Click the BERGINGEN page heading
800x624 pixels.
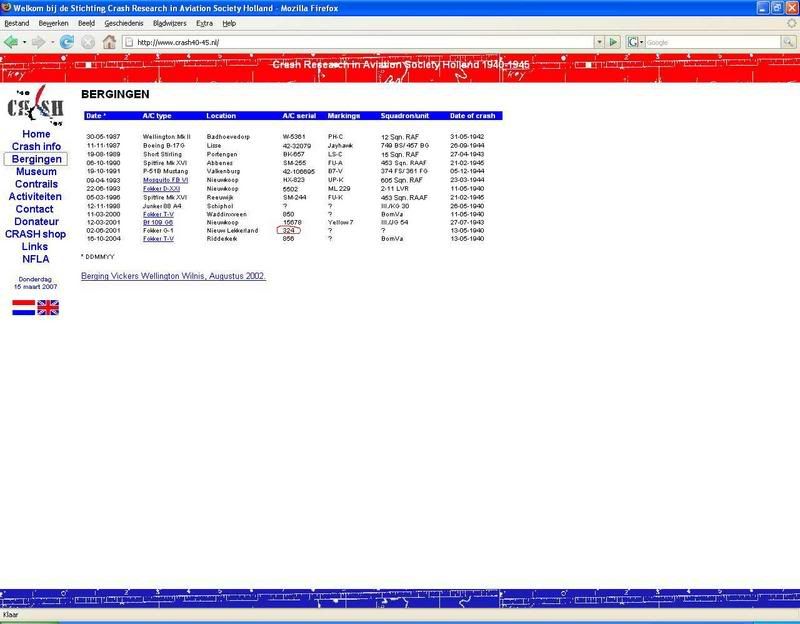tap(115, 94)
